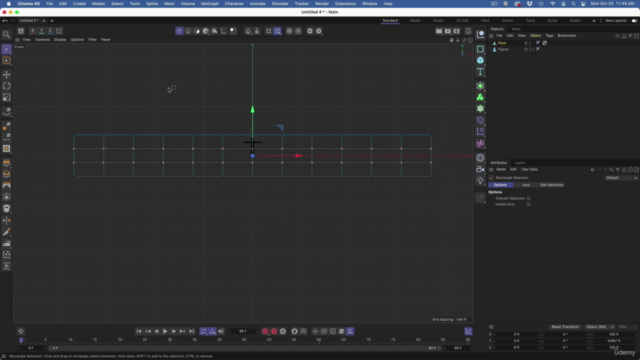The image size is (640, 360).
Task: Select the Move tool in left toolbar
Action: (x=7, y=74)
